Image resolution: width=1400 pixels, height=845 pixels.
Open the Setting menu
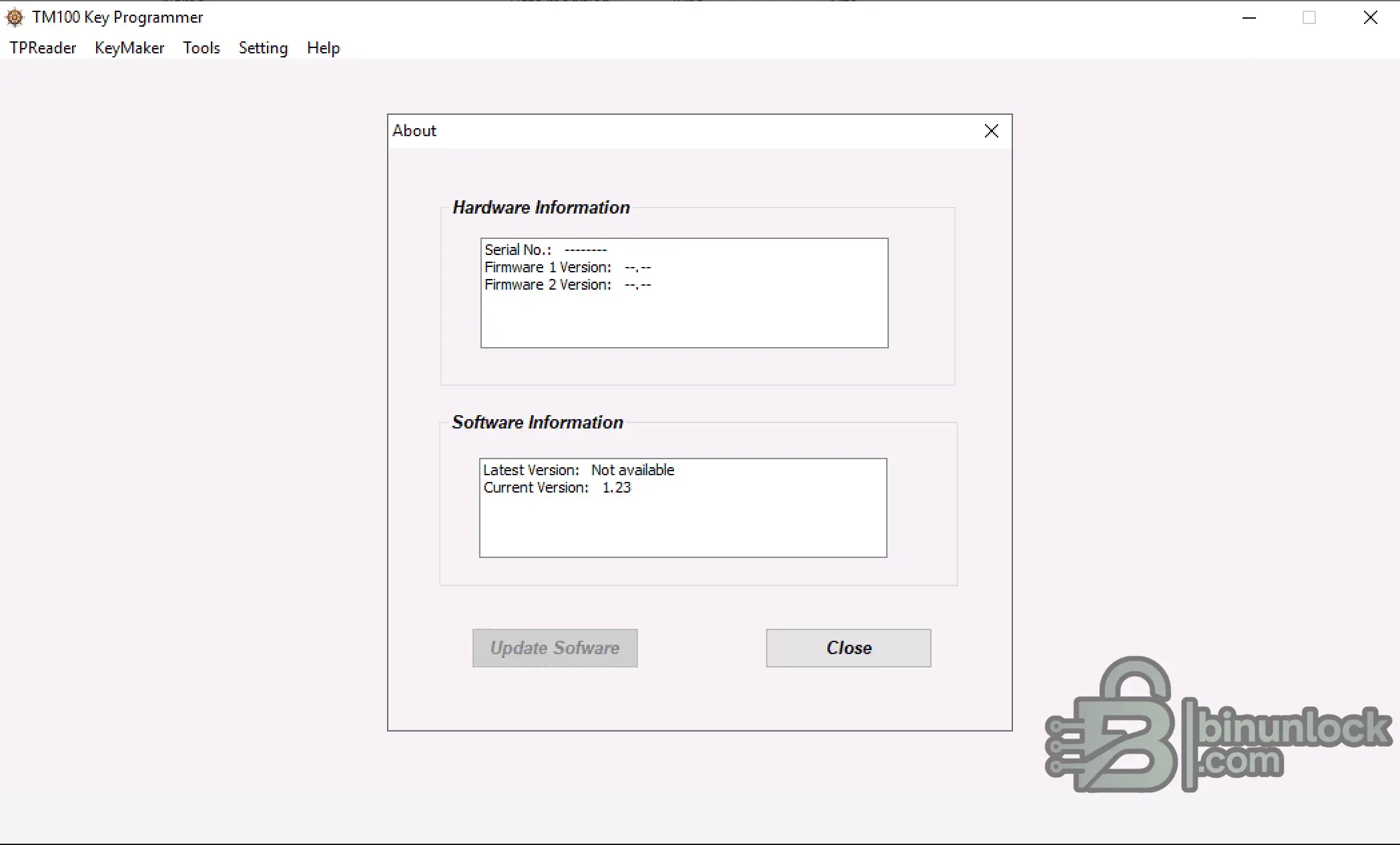(x=263, y=48)
